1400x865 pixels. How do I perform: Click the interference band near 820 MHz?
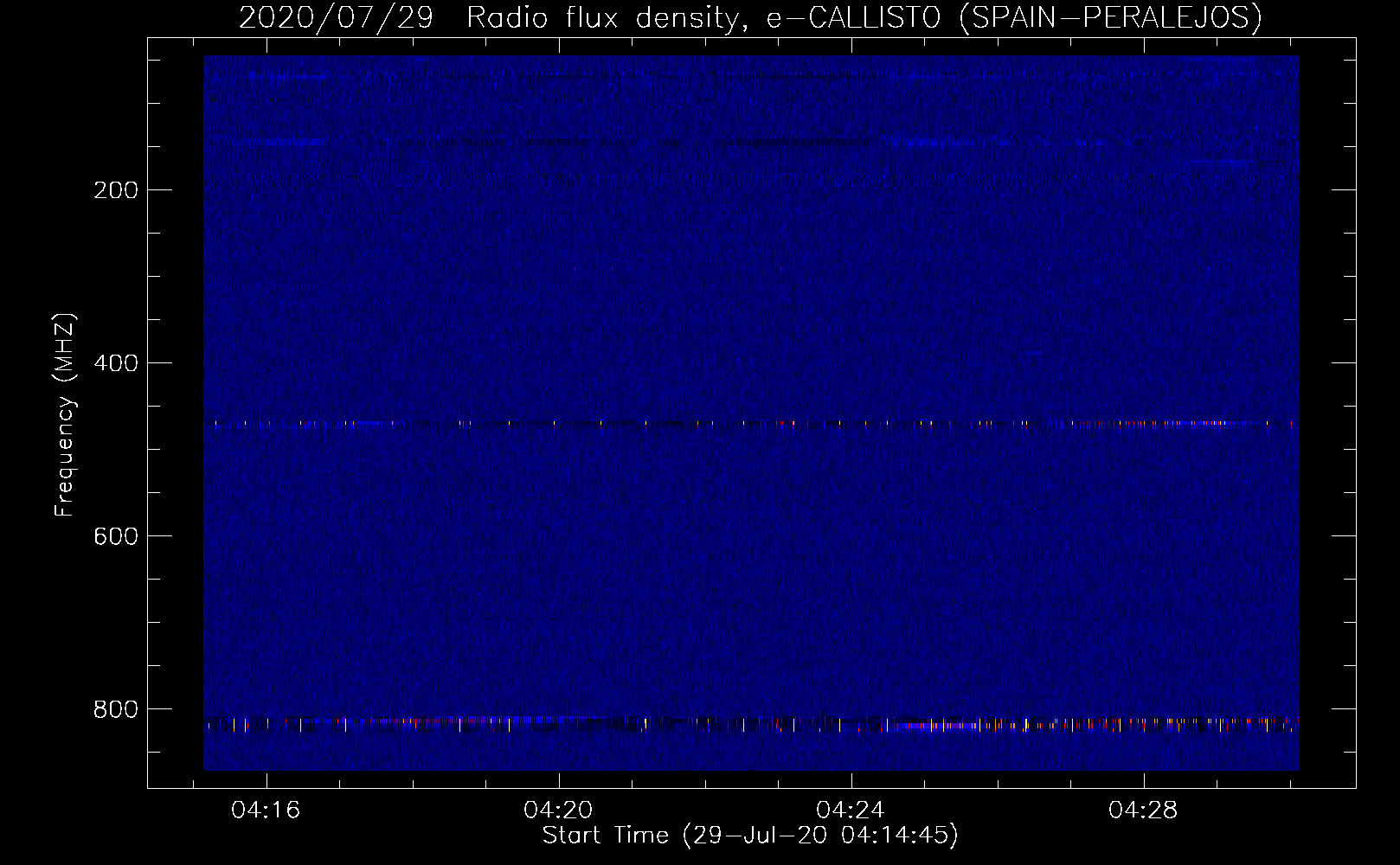pos(751,723)
